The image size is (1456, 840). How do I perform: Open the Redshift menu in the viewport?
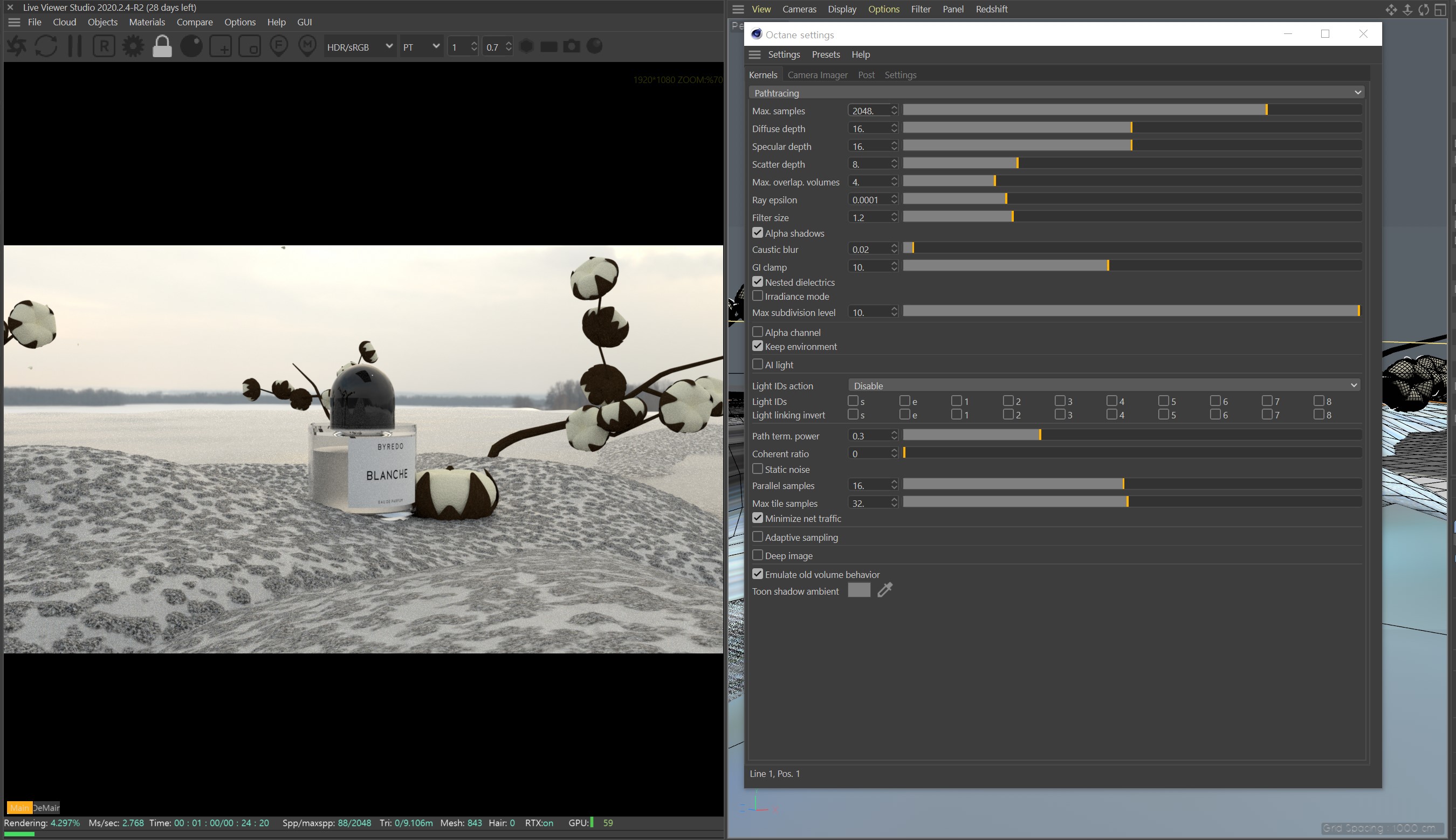click(x=991, y=9)
